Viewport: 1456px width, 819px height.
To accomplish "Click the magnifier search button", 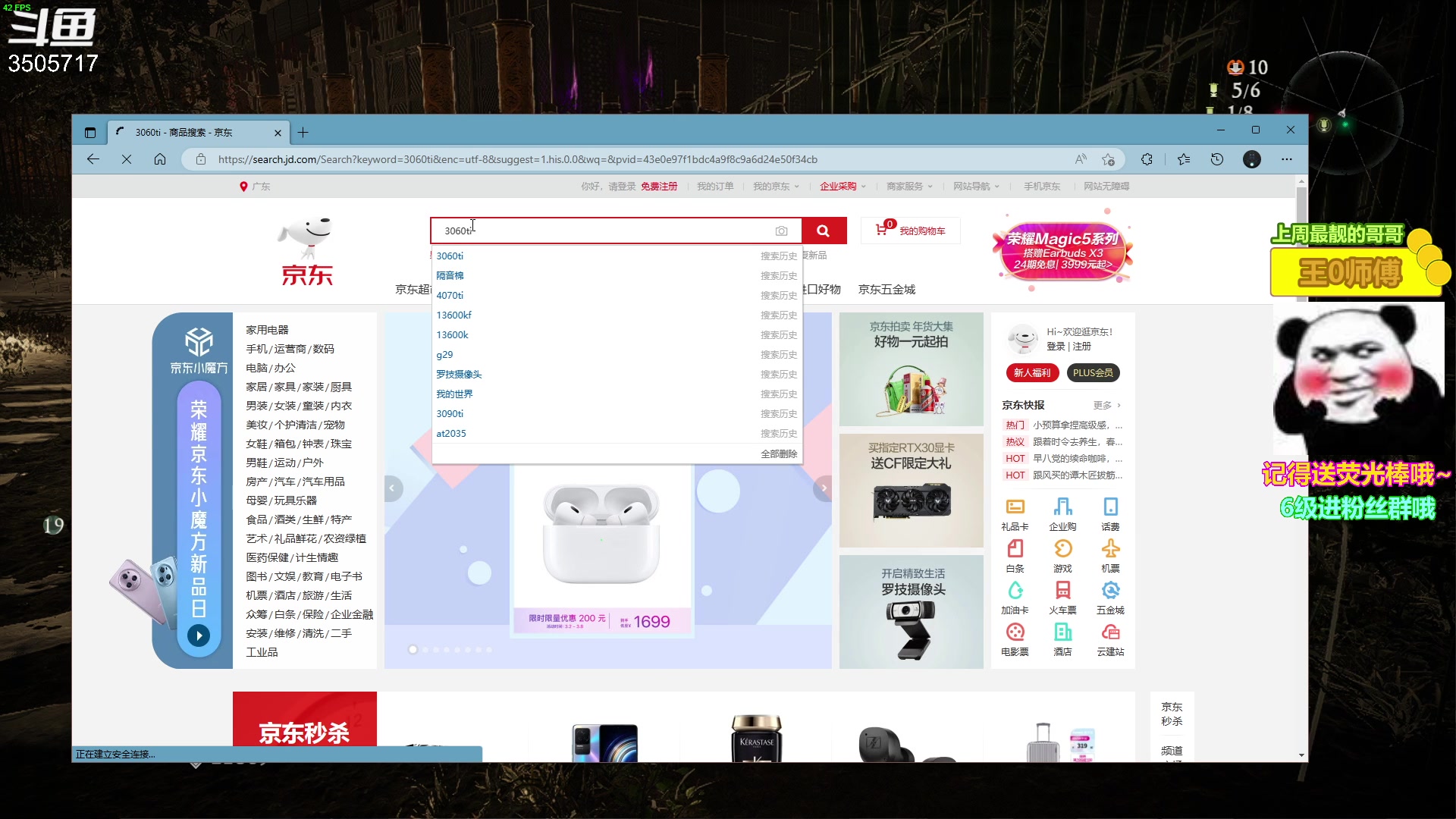I will tap(824, 231).
